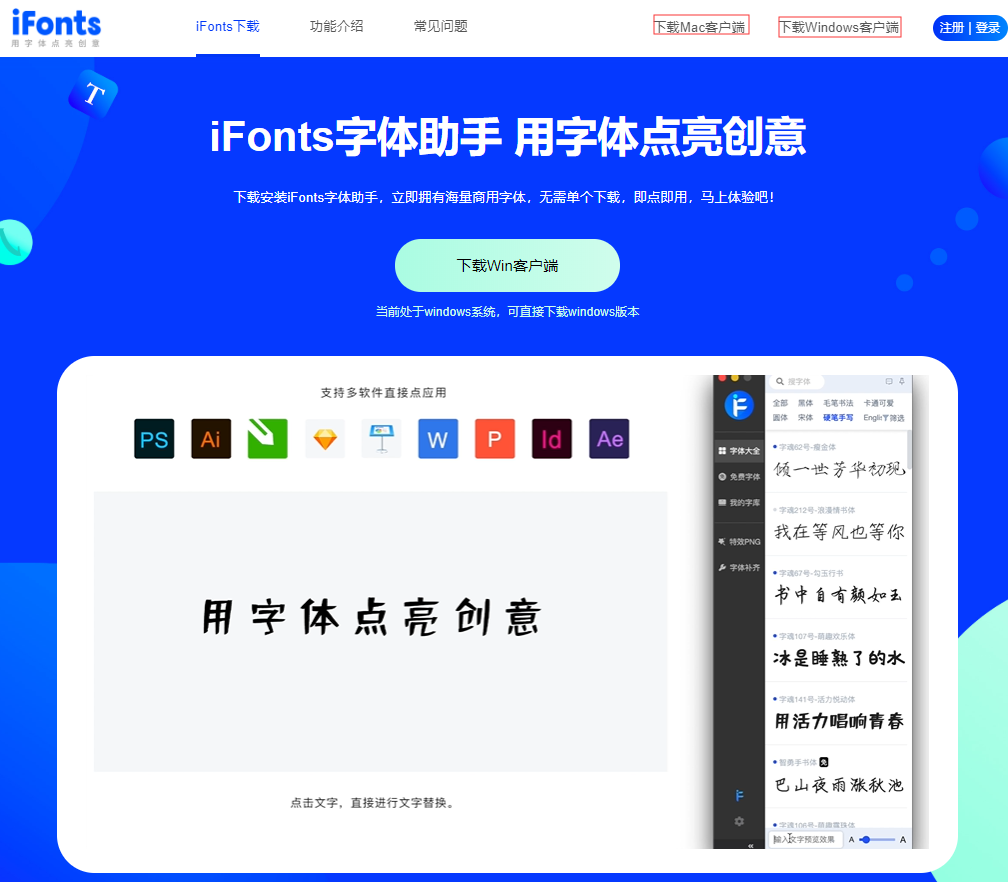
Task: Click the round blue iF logo in app sidebar
Action: (739, 405)
